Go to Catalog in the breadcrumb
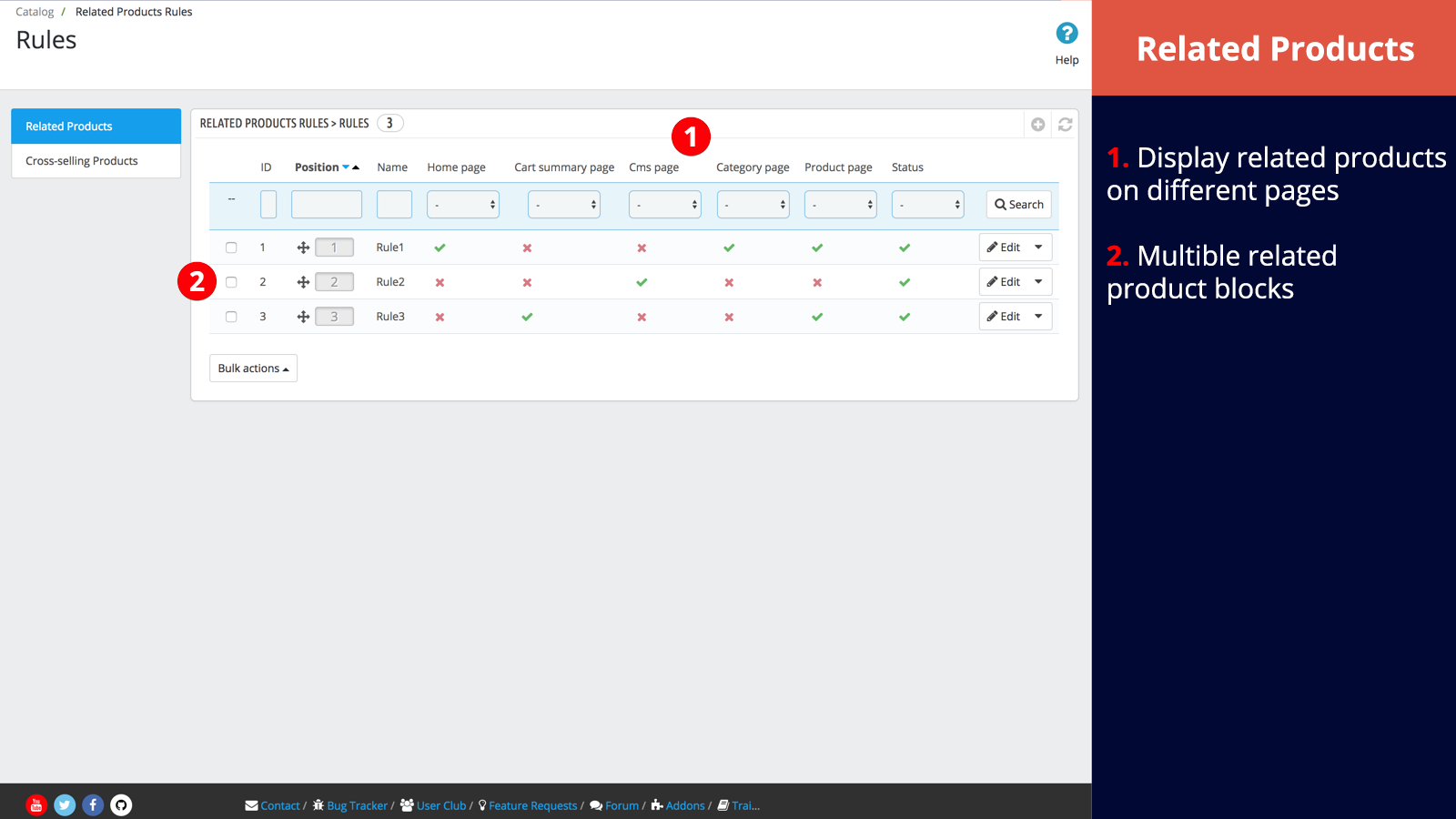Screen dimensions: 1456x819 click(x=35, y=12)
